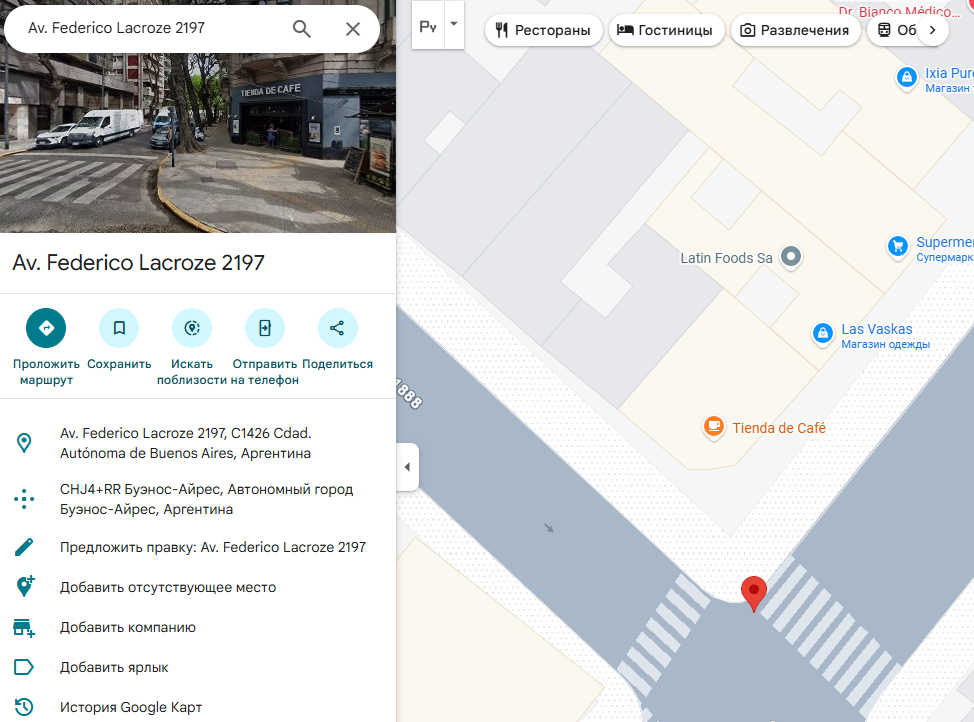Open the Dr. Bianco Médico label
The image size is (974, 722).
coord(899,11)
